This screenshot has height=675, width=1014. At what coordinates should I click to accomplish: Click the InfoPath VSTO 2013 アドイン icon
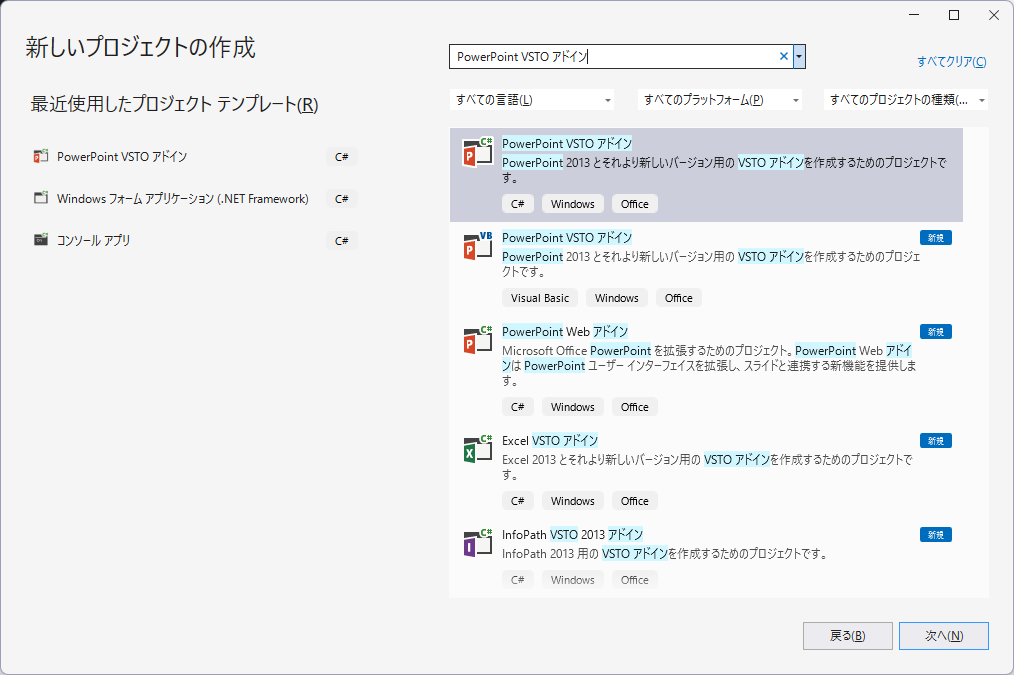[x=477, y=543]
